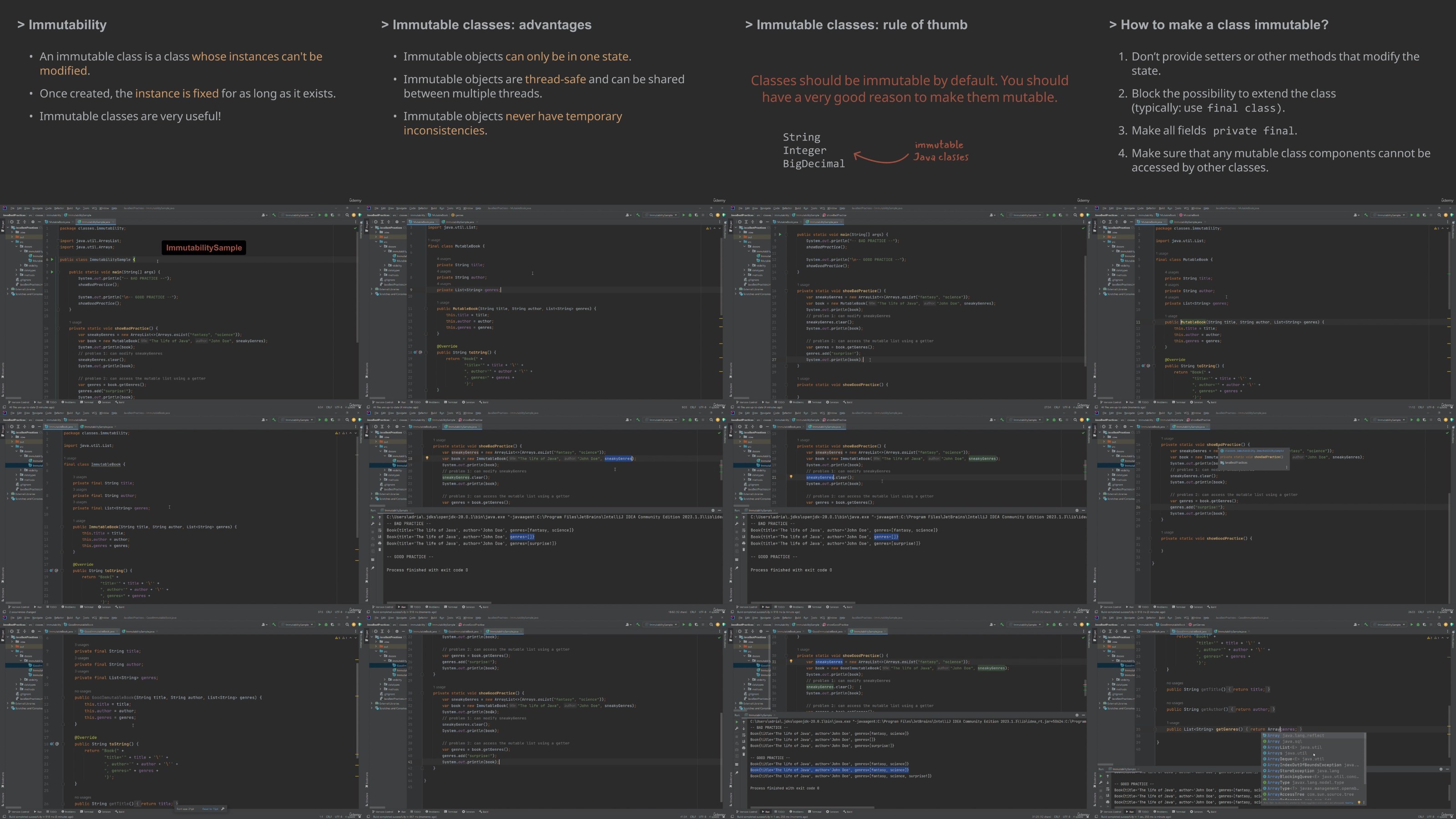Open Structure side tab, red ImmutabilitySample label frame

3,390
